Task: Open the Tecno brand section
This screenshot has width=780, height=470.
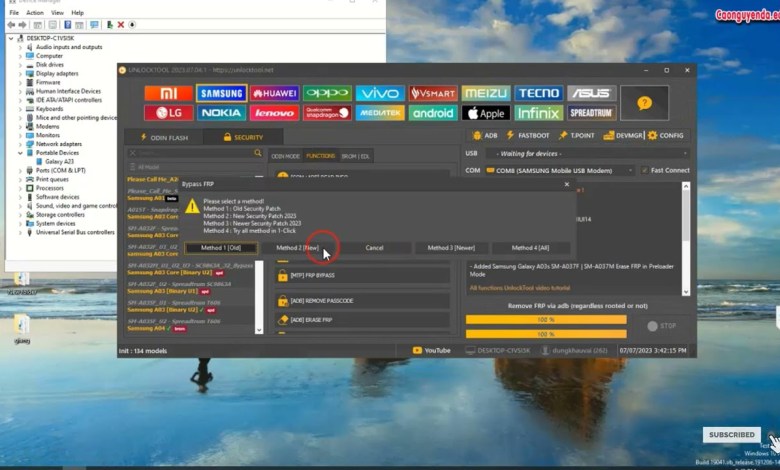Action: [538, 94]
